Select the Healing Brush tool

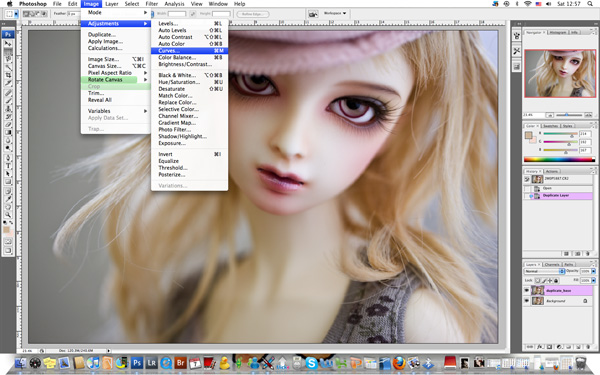pyautogui.click(x=8, y=93)
